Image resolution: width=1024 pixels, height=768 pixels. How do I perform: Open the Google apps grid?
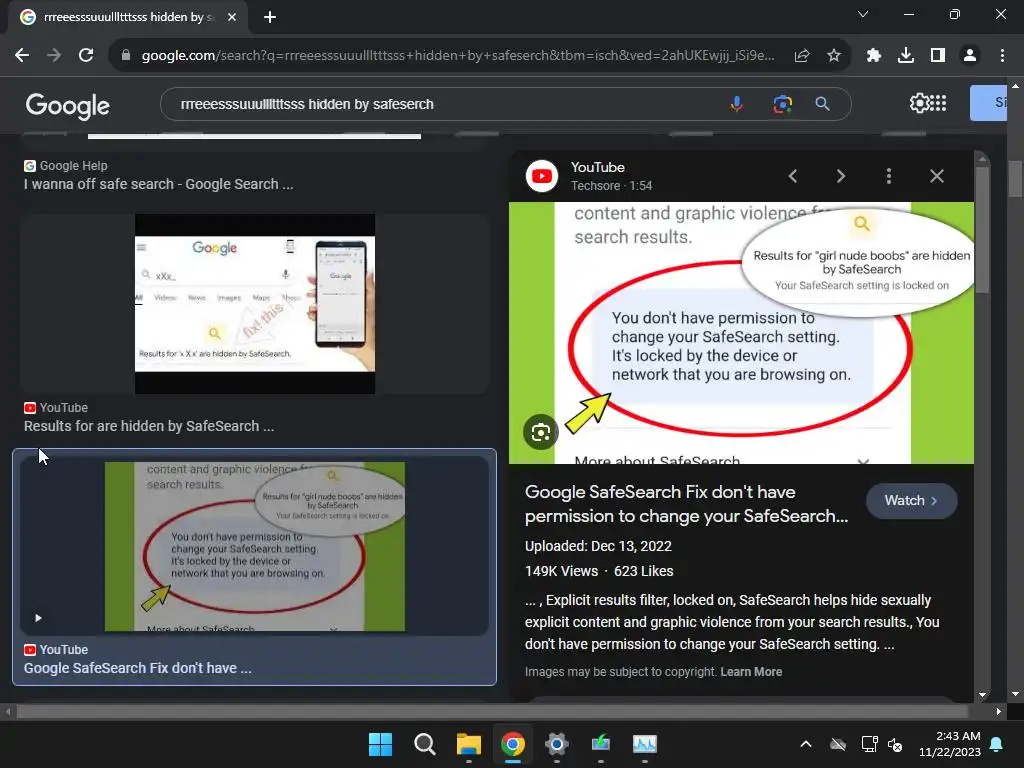click(938, 103)
